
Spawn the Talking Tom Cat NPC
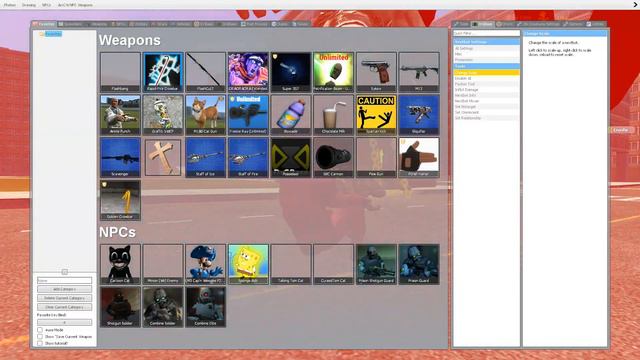pos(291,264)
